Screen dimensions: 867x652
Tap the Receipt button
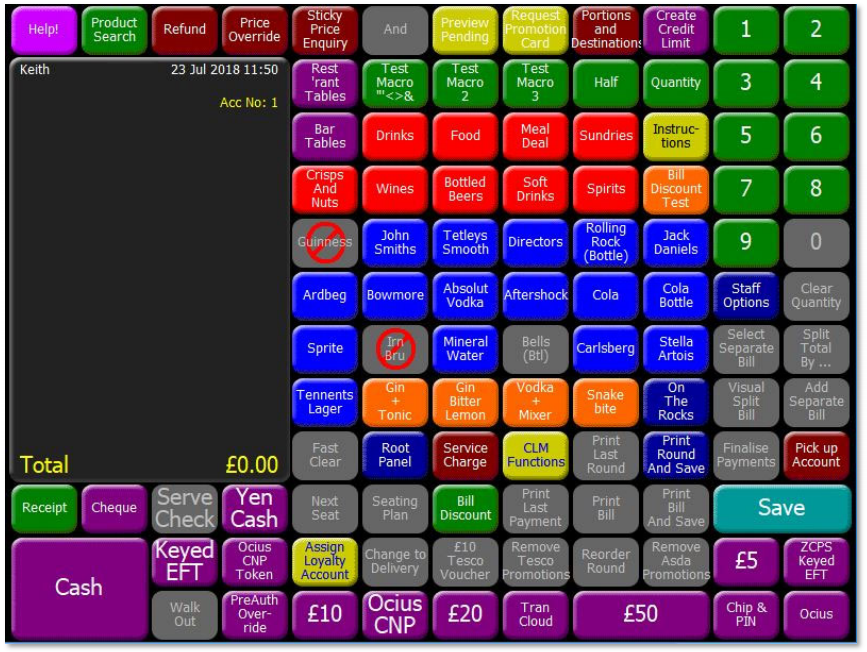pyautogui.click(x=44, y=508)
